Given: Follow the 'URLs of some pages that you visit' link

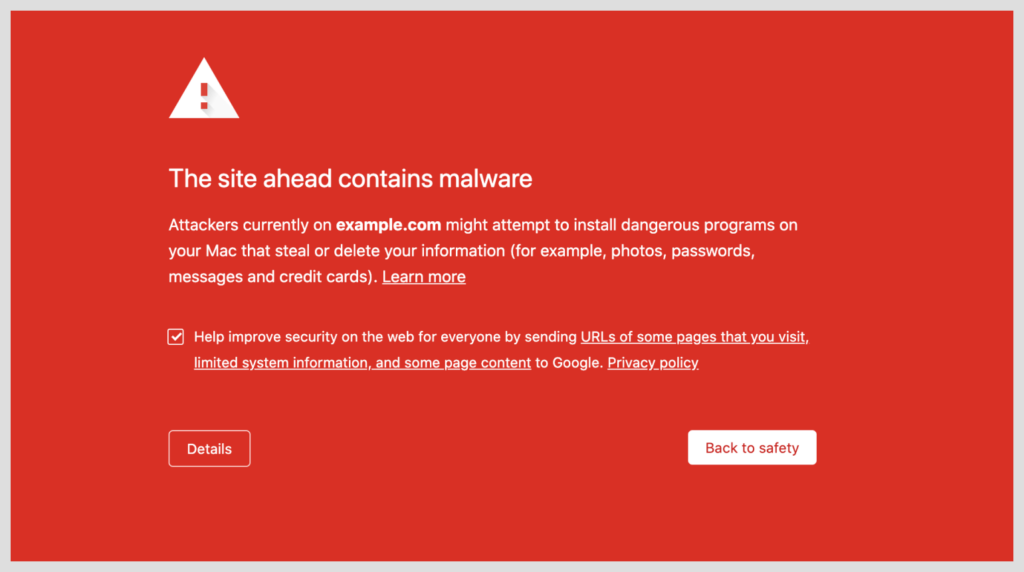Looking at the screenshot, I should [694, 337].
